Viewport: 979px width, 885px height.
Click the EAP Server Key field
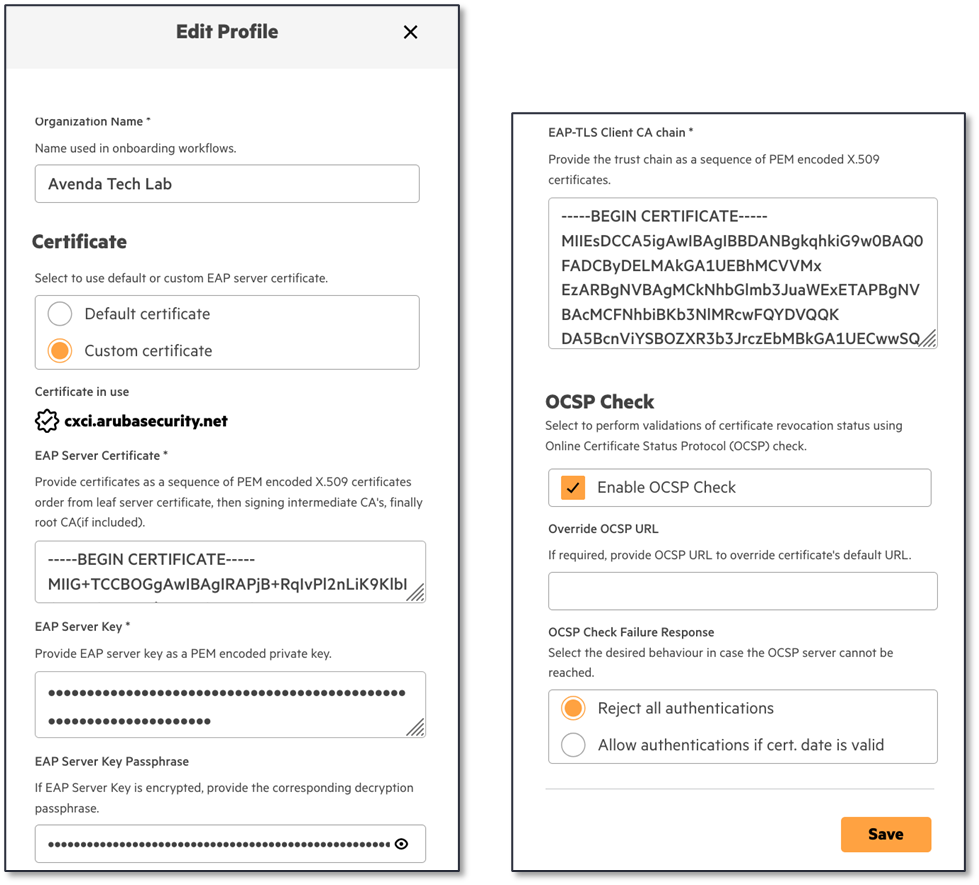pyautogui.click(x=220, y=704)
